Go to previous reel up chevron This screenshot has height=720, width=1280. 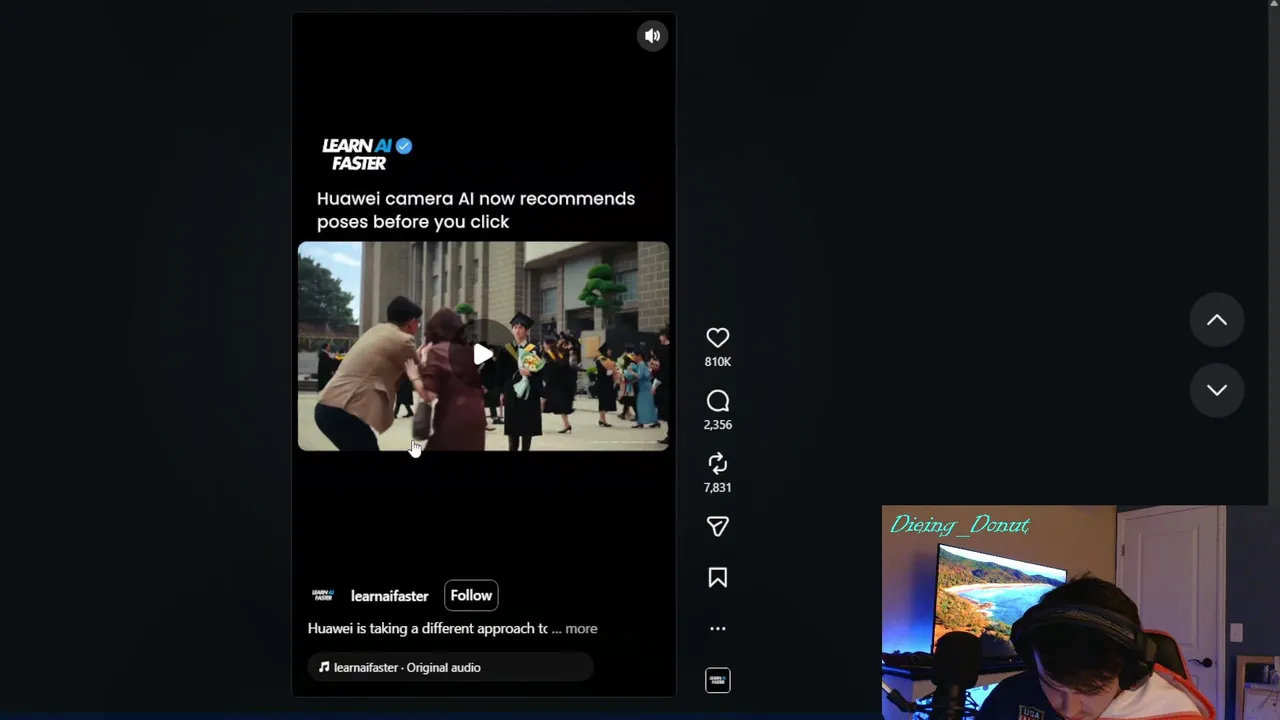click(x=1216, y=320)
